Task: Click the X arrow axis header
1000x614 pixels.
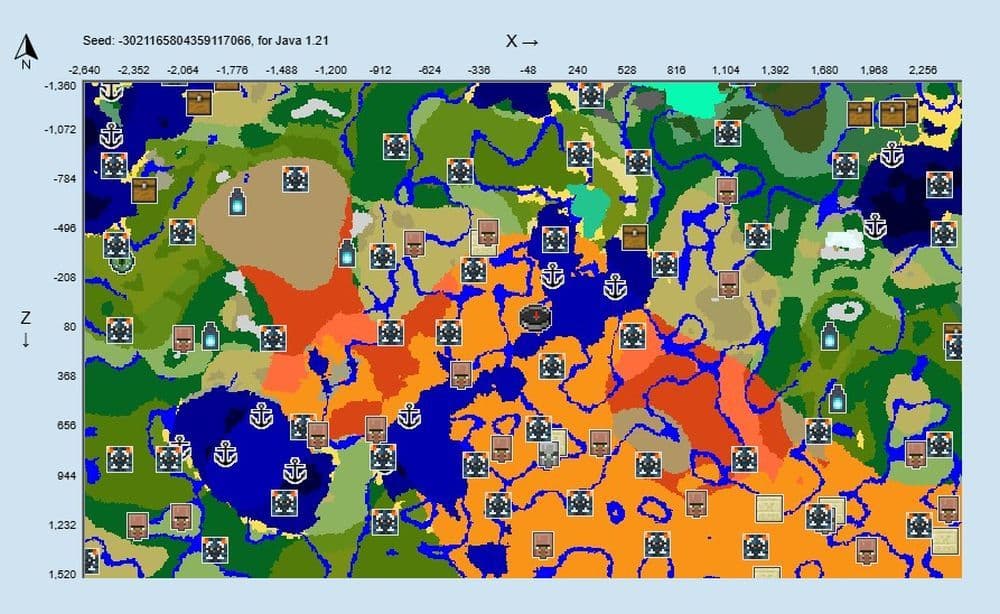Action: point(520,41)
